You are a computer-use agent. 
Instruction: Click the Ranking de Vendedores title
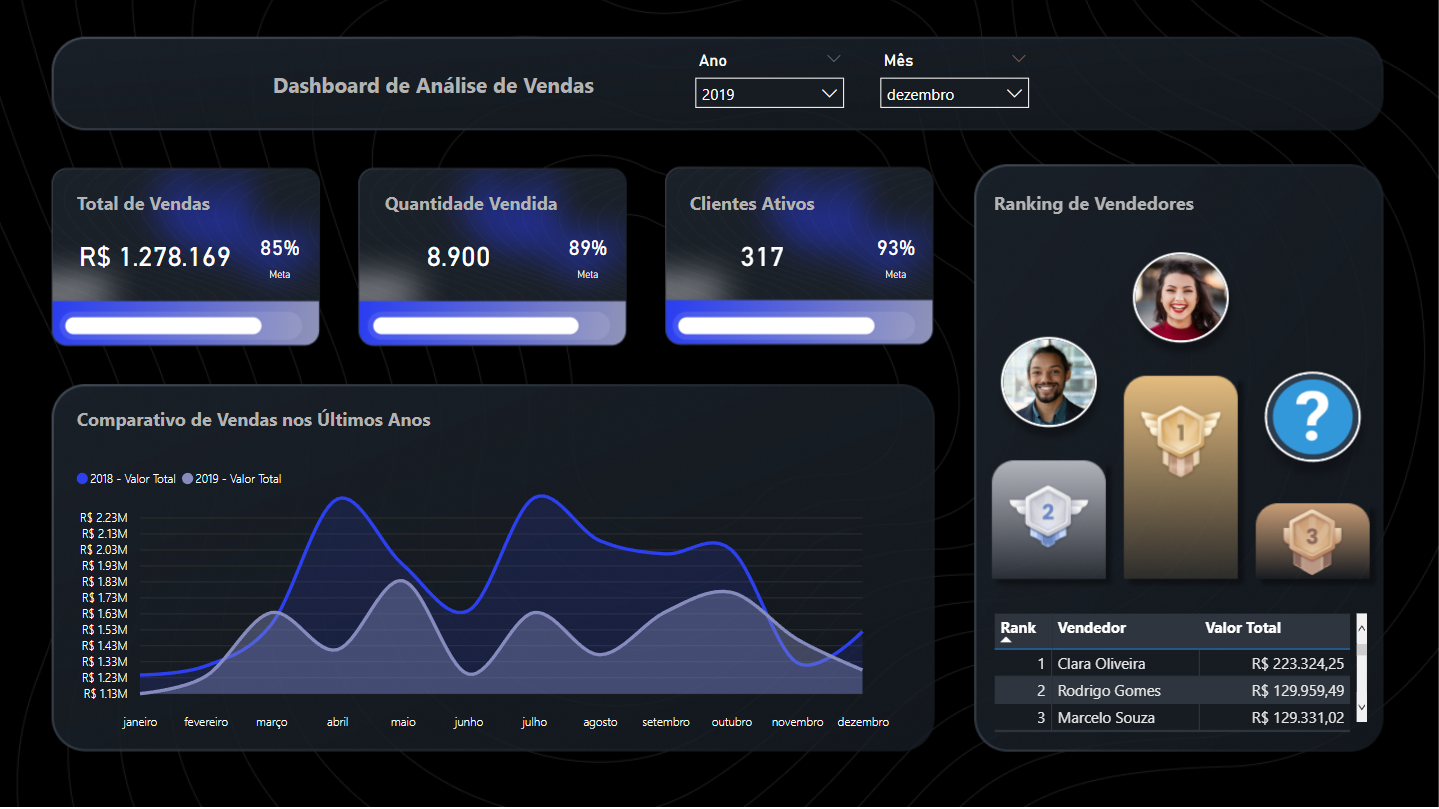pyautogui.click(x=1094, y=204)
